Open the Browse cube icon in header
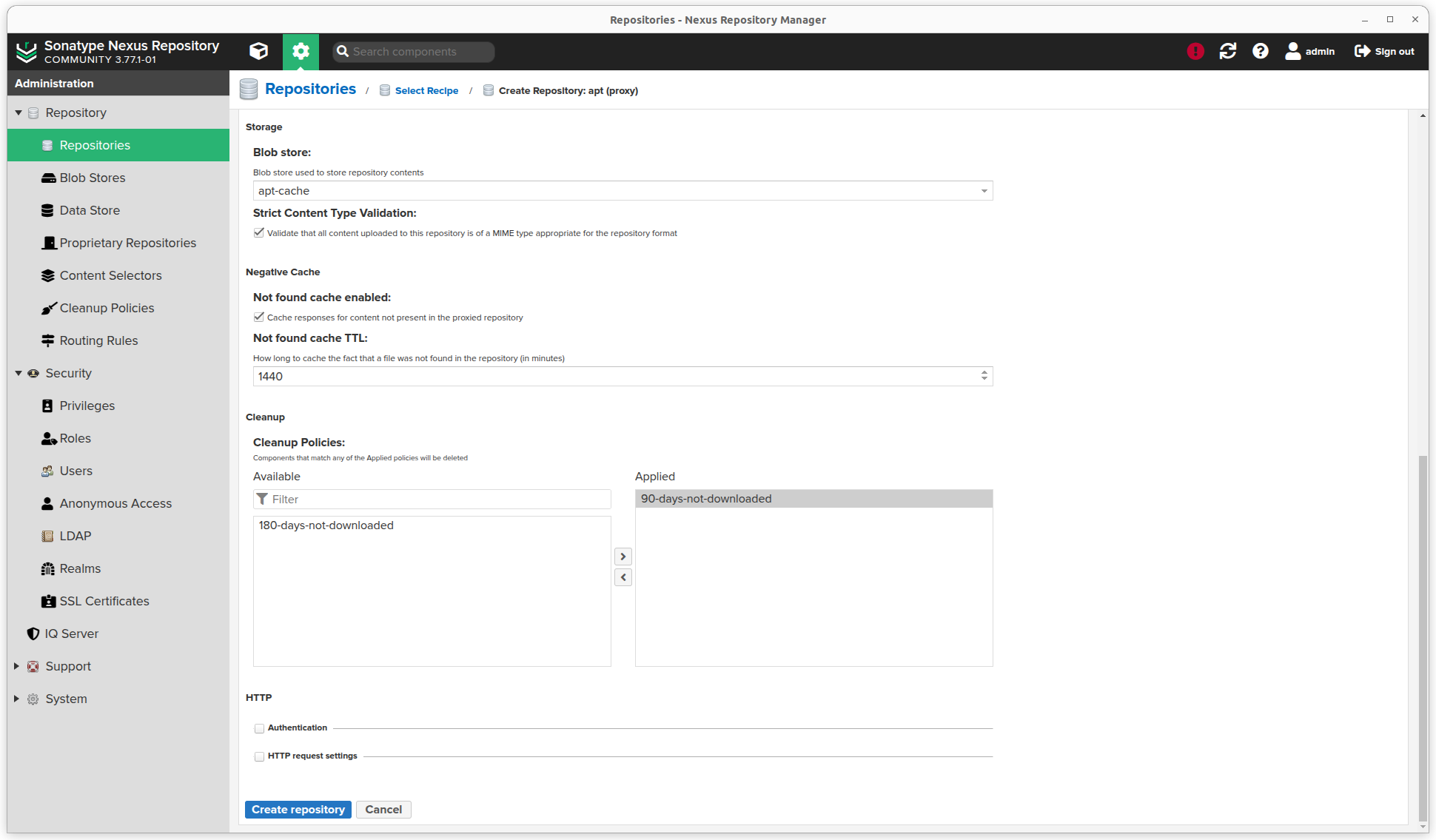The height and width of the screenshot is (840, 1436). pyautogui.click(x=258, y=51)
